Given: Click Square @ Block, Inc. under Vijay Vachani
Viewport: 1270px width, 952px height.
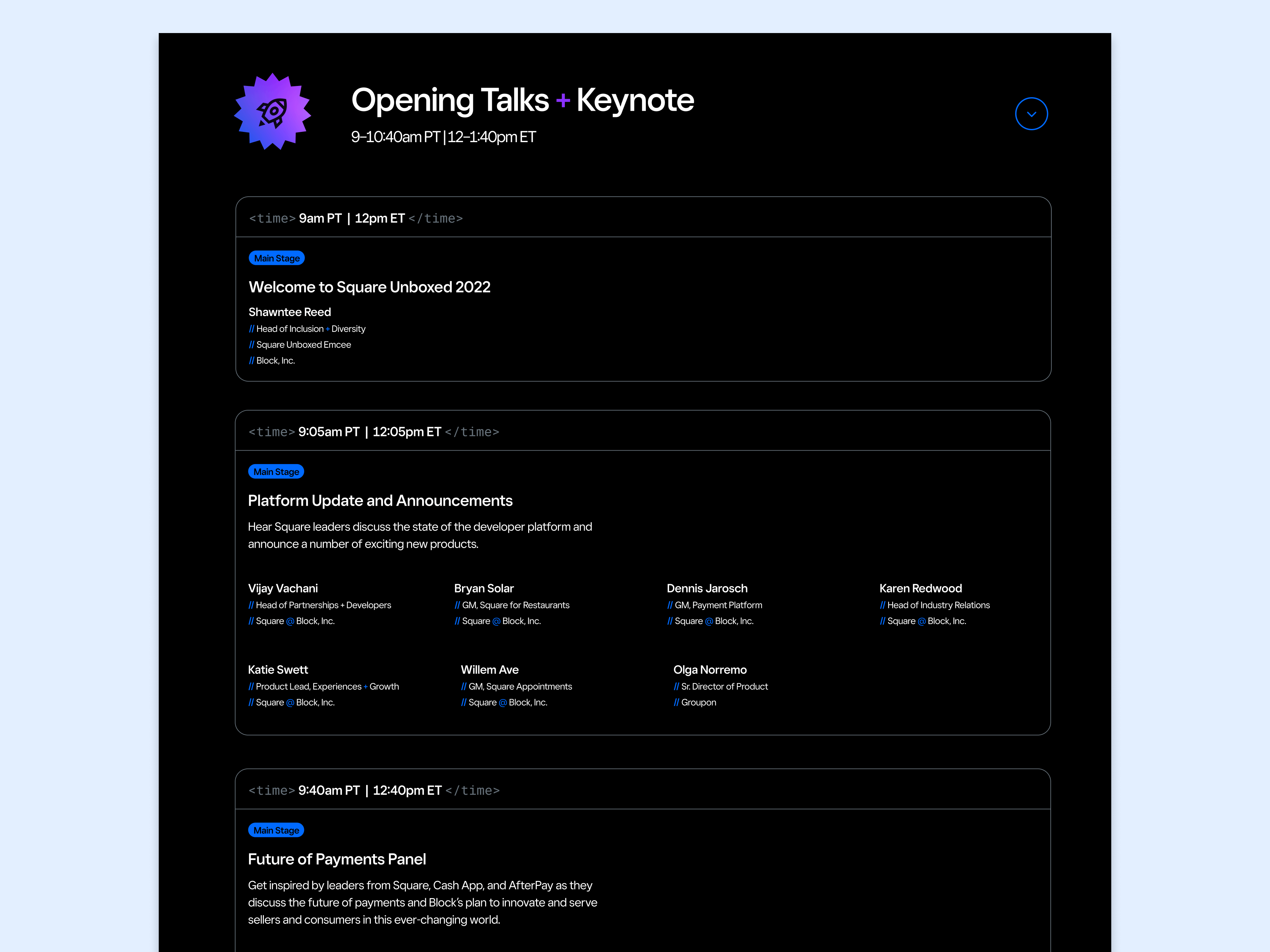Looking at the screenshot, I should [x=291, y=621].
